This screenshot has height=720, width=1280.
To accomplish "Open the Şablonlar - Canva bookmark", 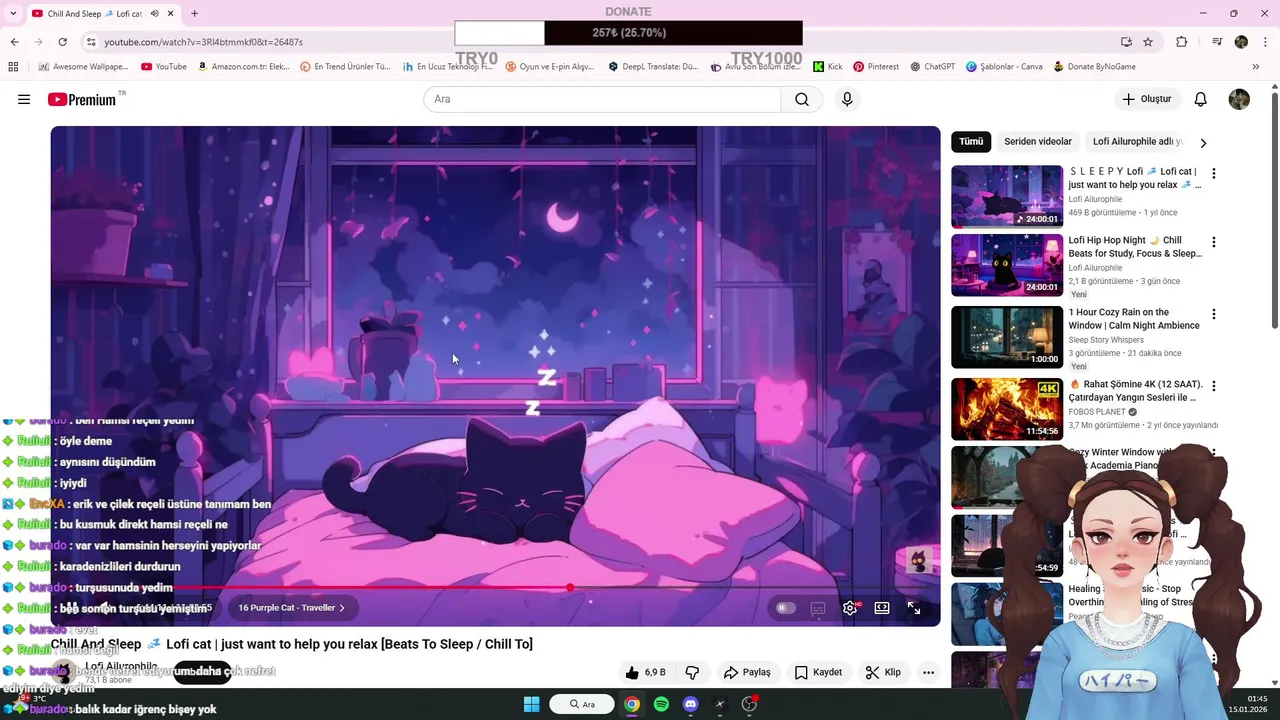I will 1004,67.
